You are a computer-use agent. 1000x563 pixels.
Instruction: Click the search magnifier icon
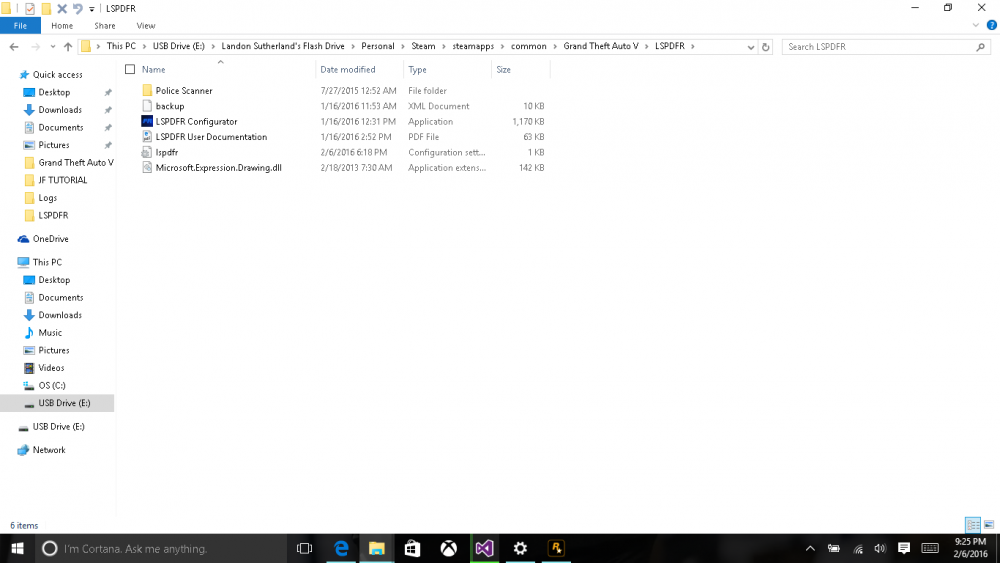981,47
